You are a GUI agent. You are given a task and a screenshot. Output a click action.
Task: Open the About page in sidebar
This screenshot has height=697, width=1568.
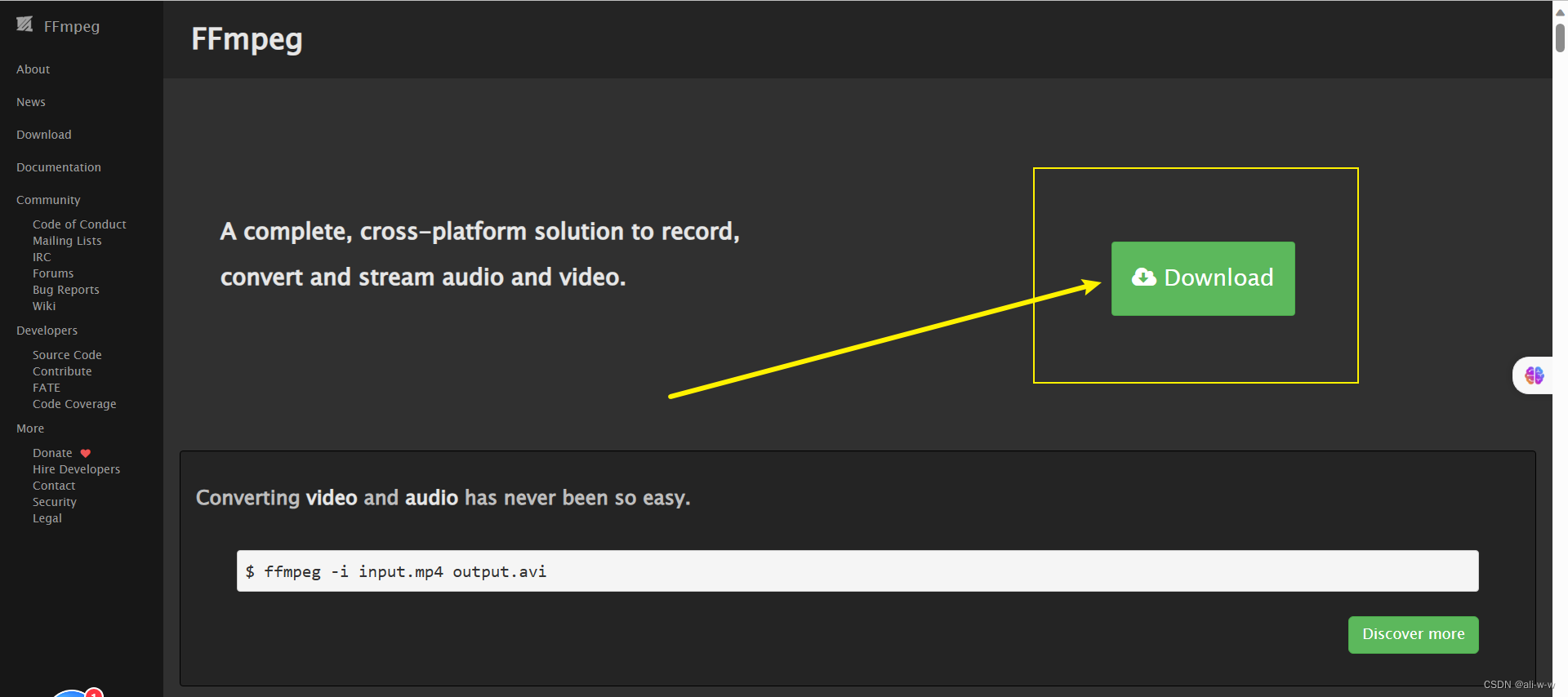pos(33,69)
